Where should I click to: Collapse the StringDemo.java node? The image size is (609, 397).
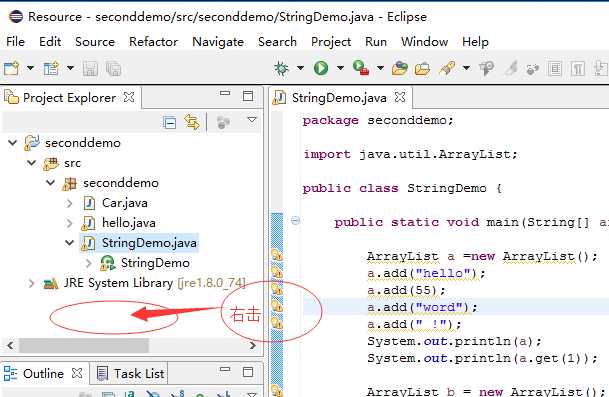tap(70, 243)
